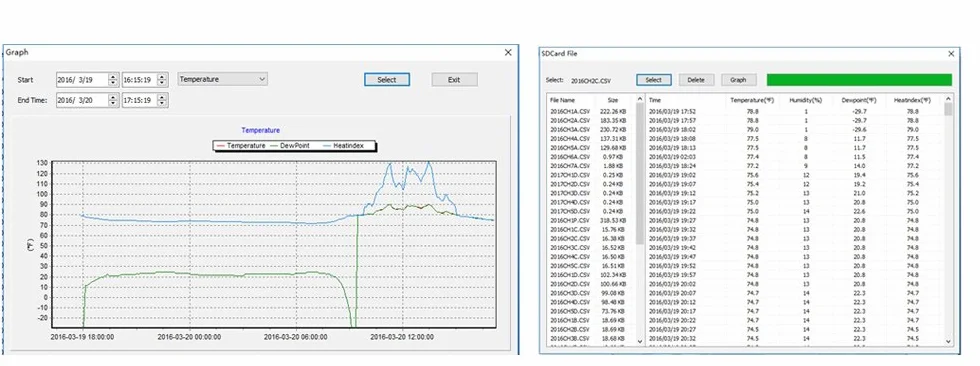This screenshot has width=980, height=366.
Task: Click the Exit button in Graph window
Action: click(454, 79)
